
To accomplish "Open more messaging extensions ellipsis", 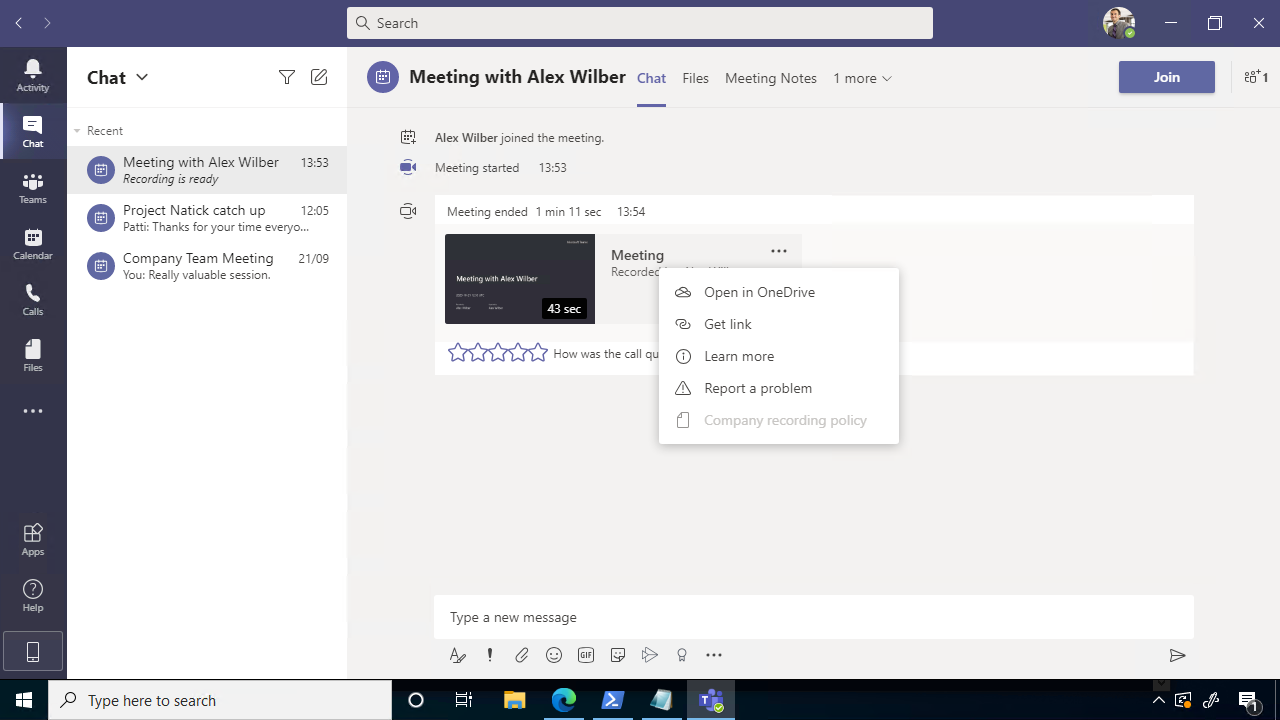I will 714,655.
